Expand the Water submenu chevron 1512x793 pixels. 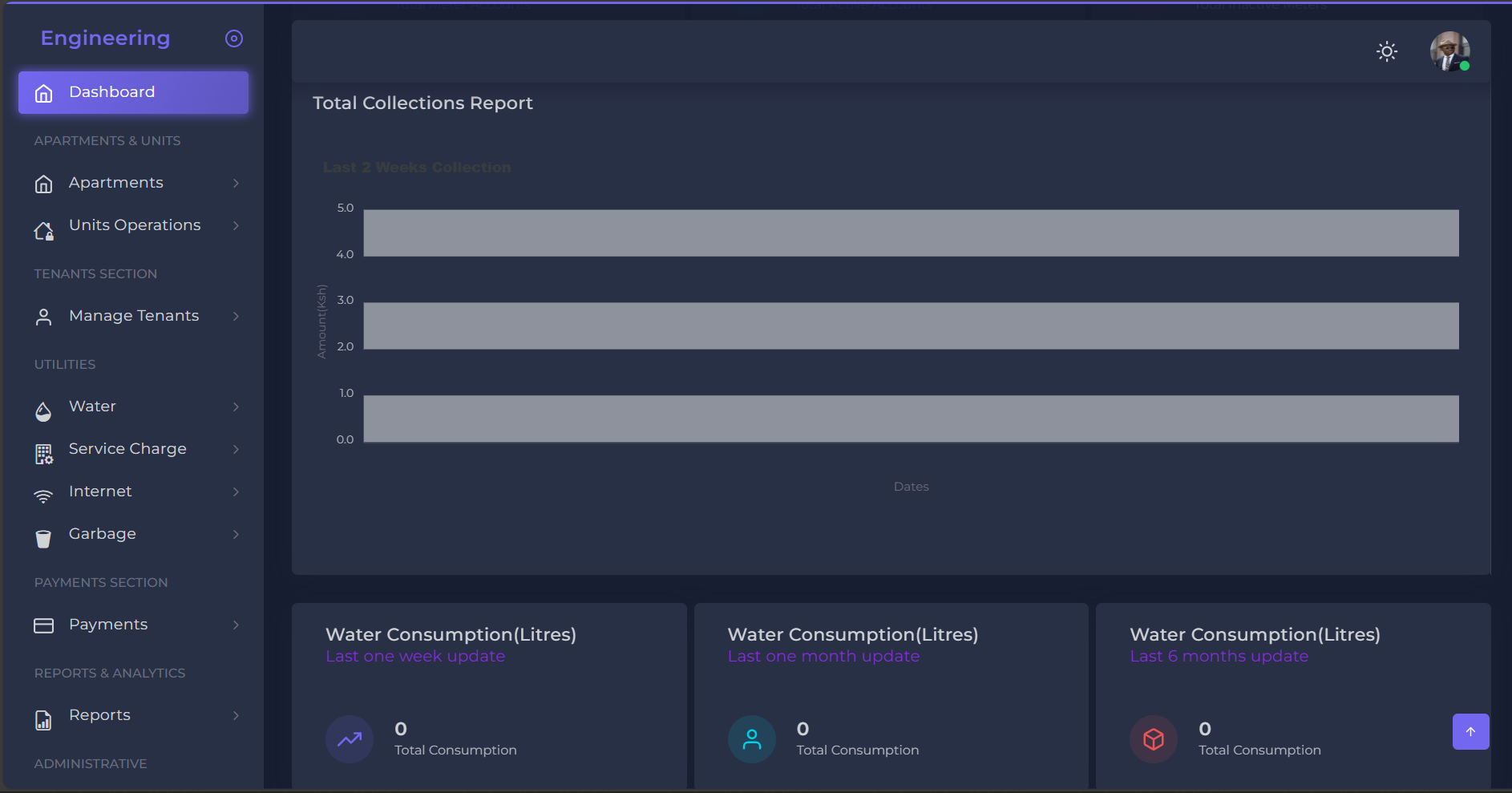click(235, 407)
